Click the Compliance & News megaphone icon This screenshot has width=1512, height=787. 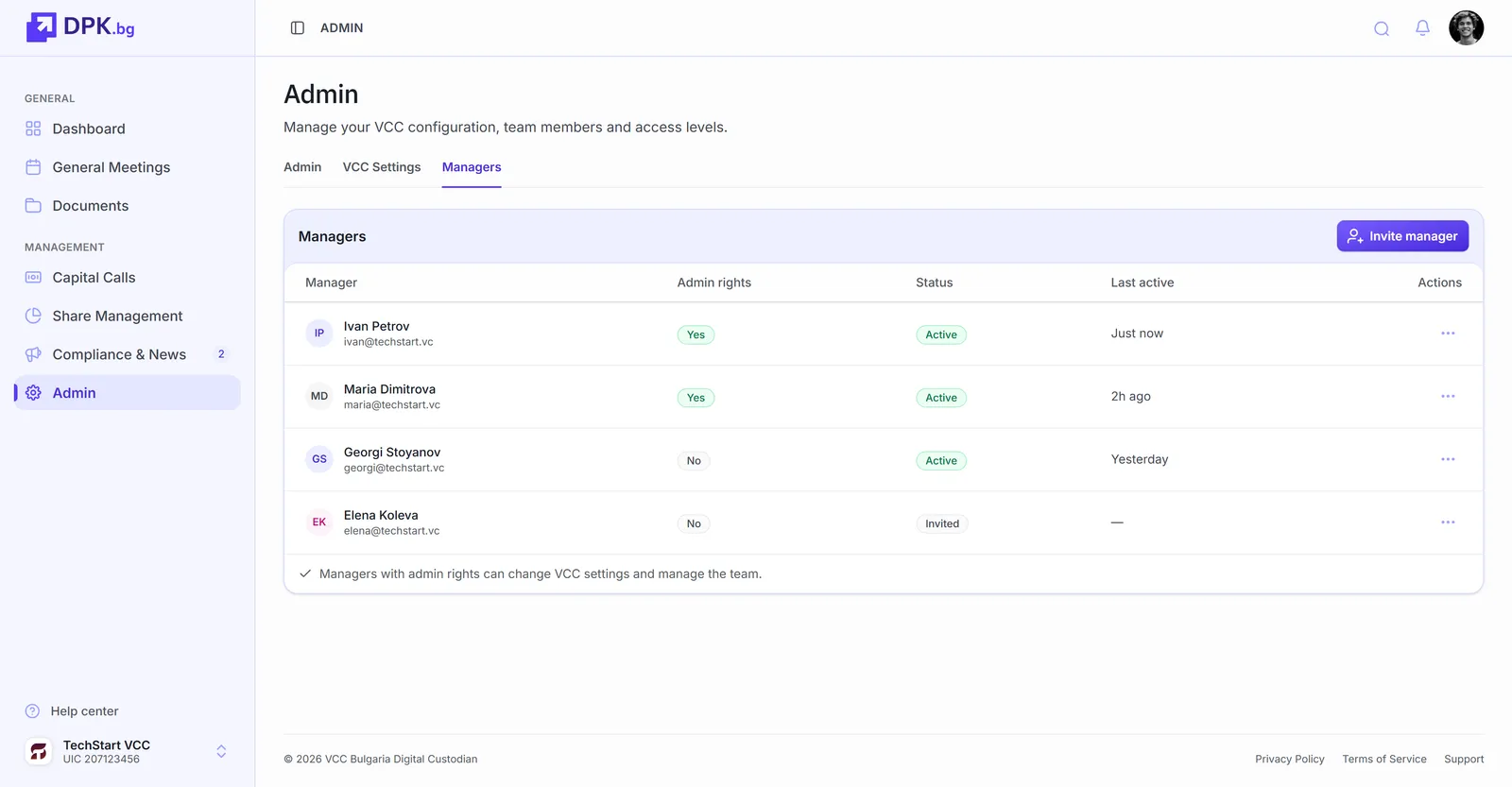(33, 354)
